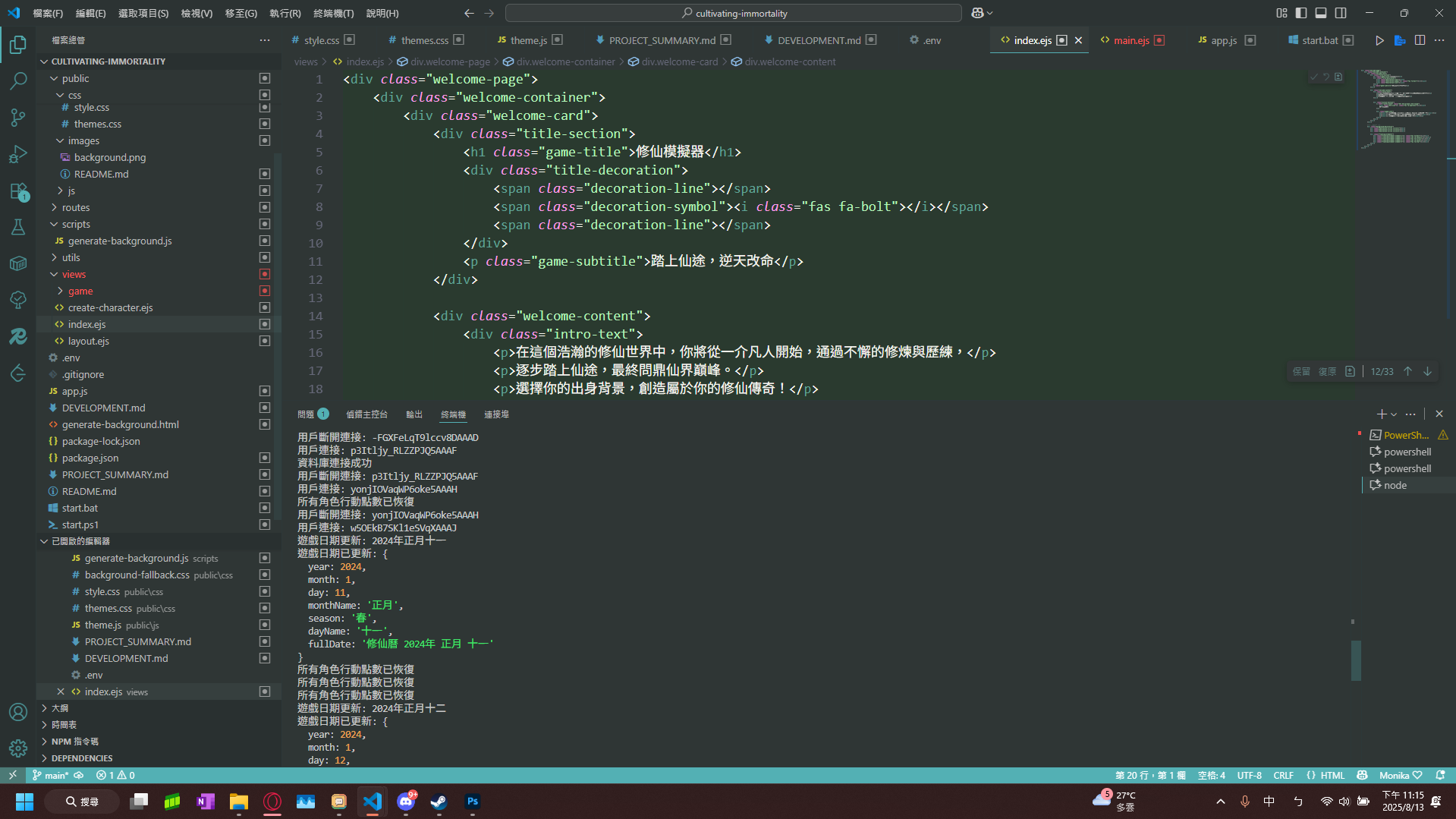
Task: Open the 終端機(T) menu
Action: (x=333, y=13)
